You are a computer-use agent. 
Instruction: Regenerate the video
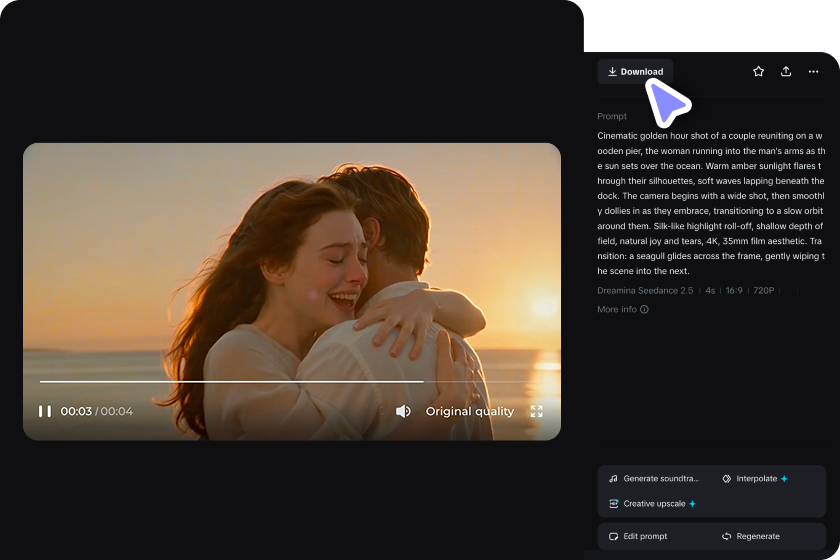[x=751, y=536]
